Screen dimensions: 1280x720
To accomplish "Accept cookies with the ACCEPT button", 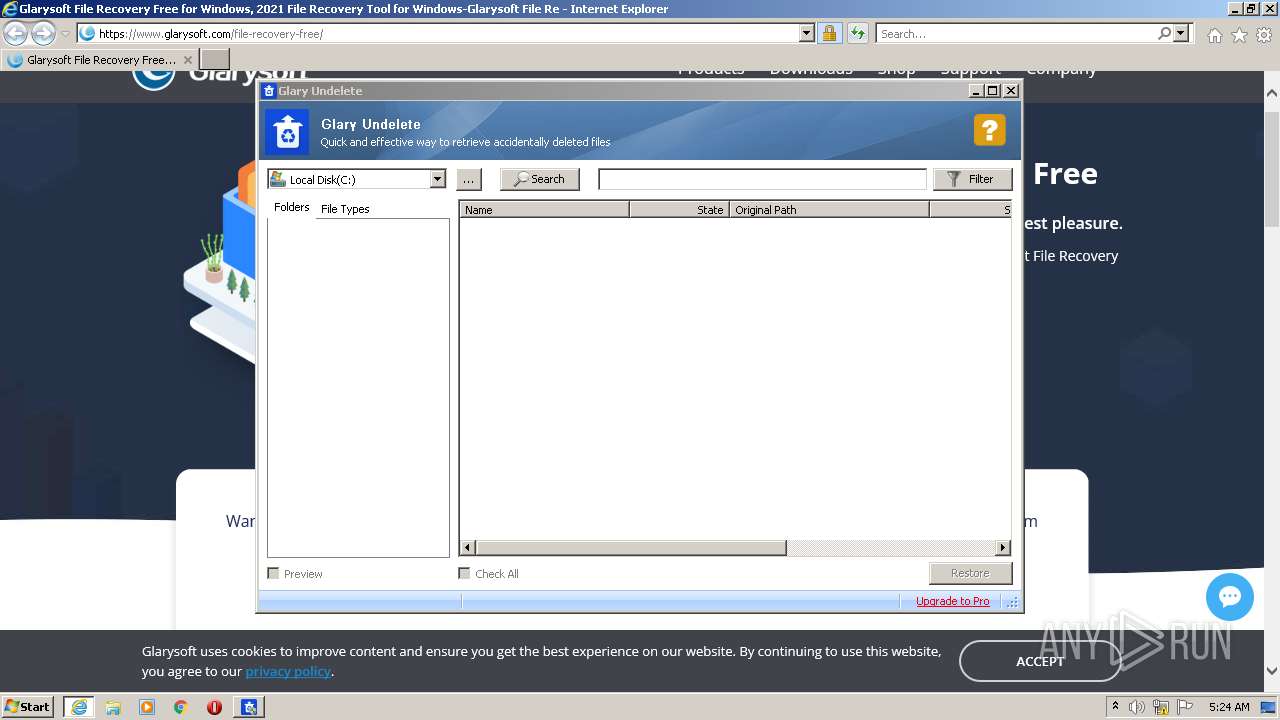I will point(1040,661).
